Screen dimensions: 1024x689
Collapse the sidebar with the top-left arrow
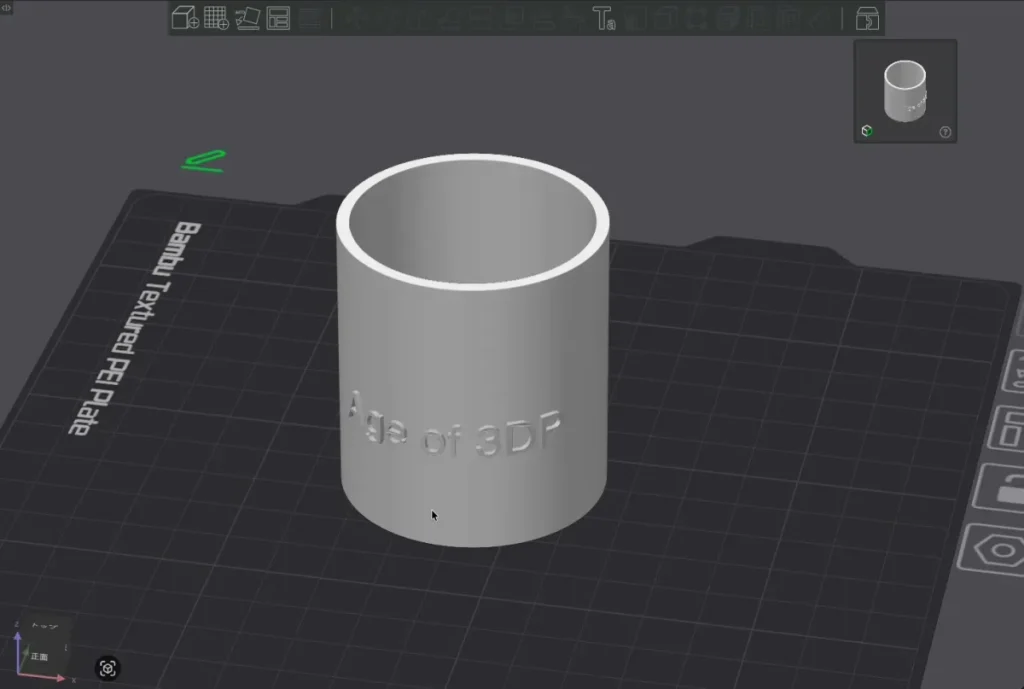coord(7,7)
